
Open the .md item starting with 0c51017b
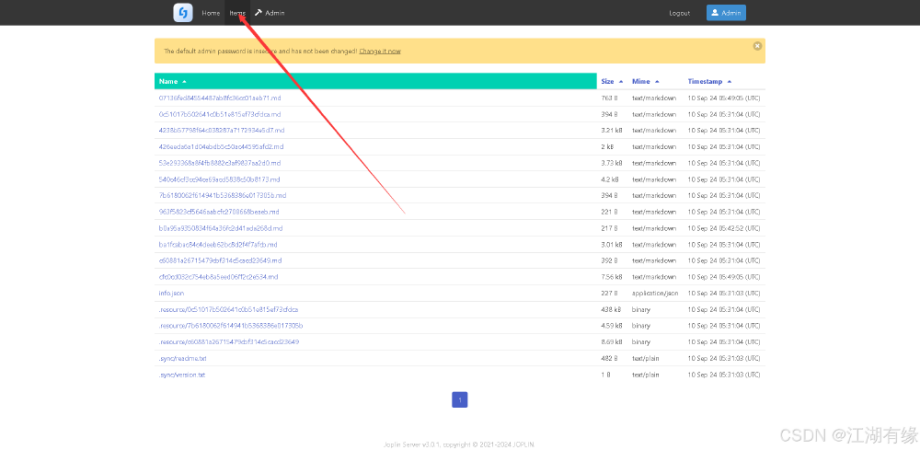[219, 114]
